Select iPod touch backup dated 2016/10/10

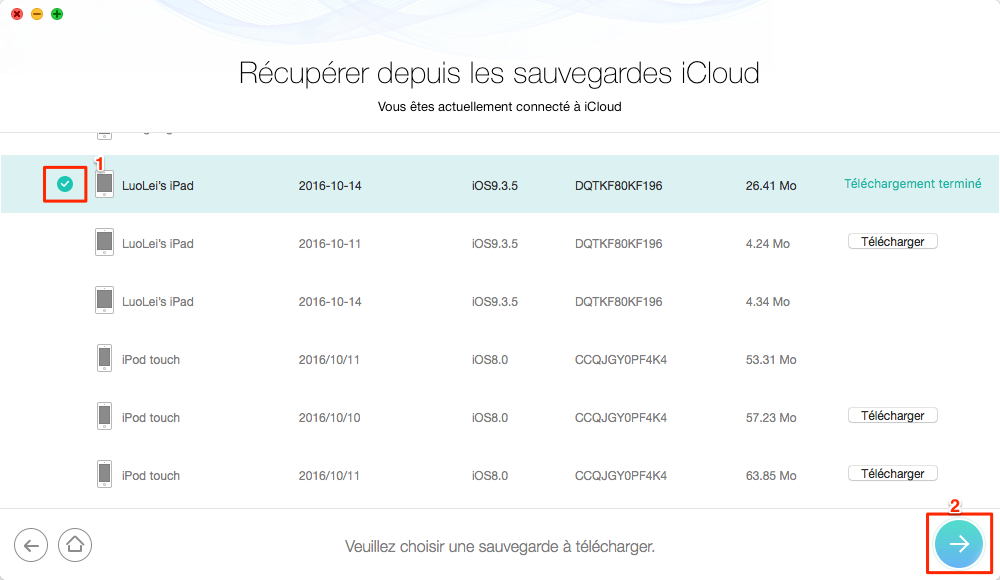(x=500, y=417)
